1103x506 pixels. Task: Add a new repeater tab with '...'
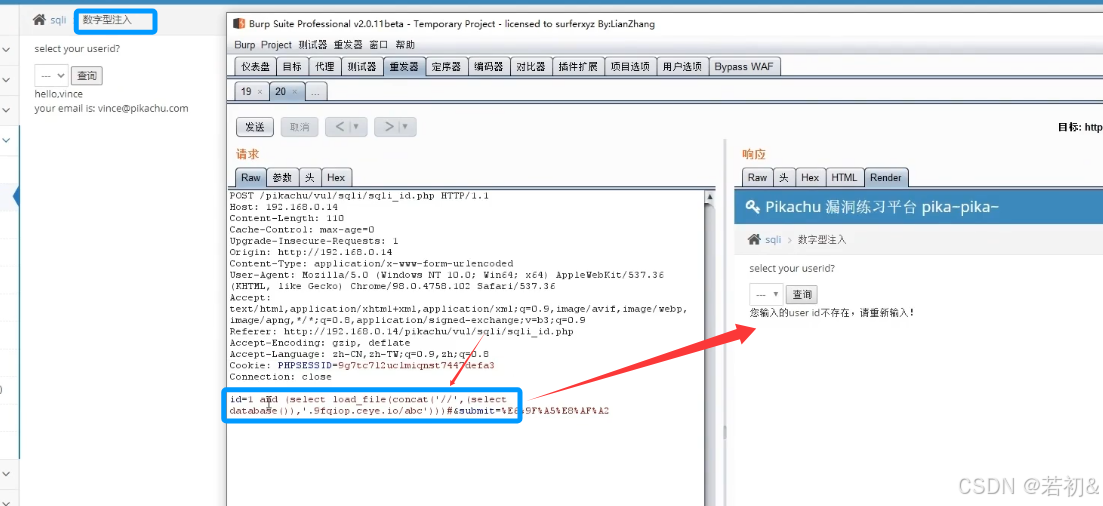316,91
